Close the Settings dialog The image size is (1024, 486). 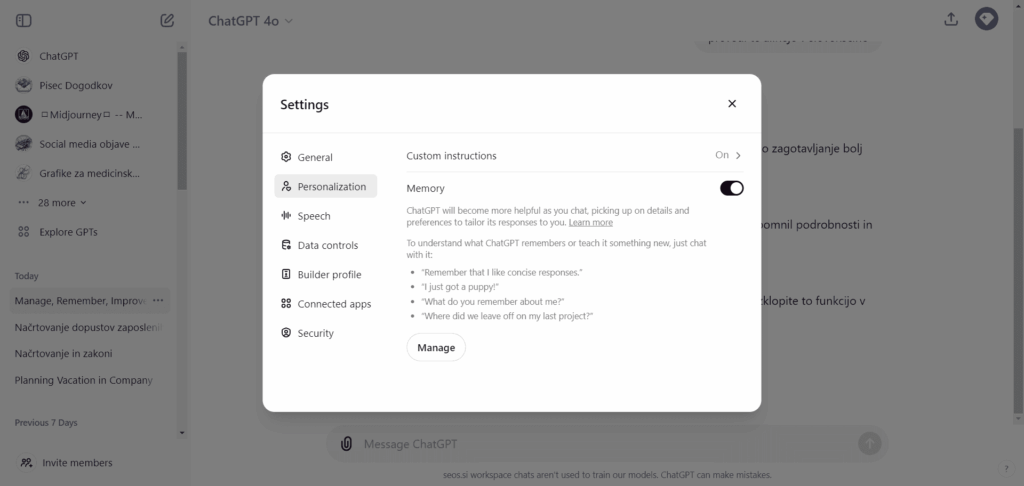(x=732, y=103)
